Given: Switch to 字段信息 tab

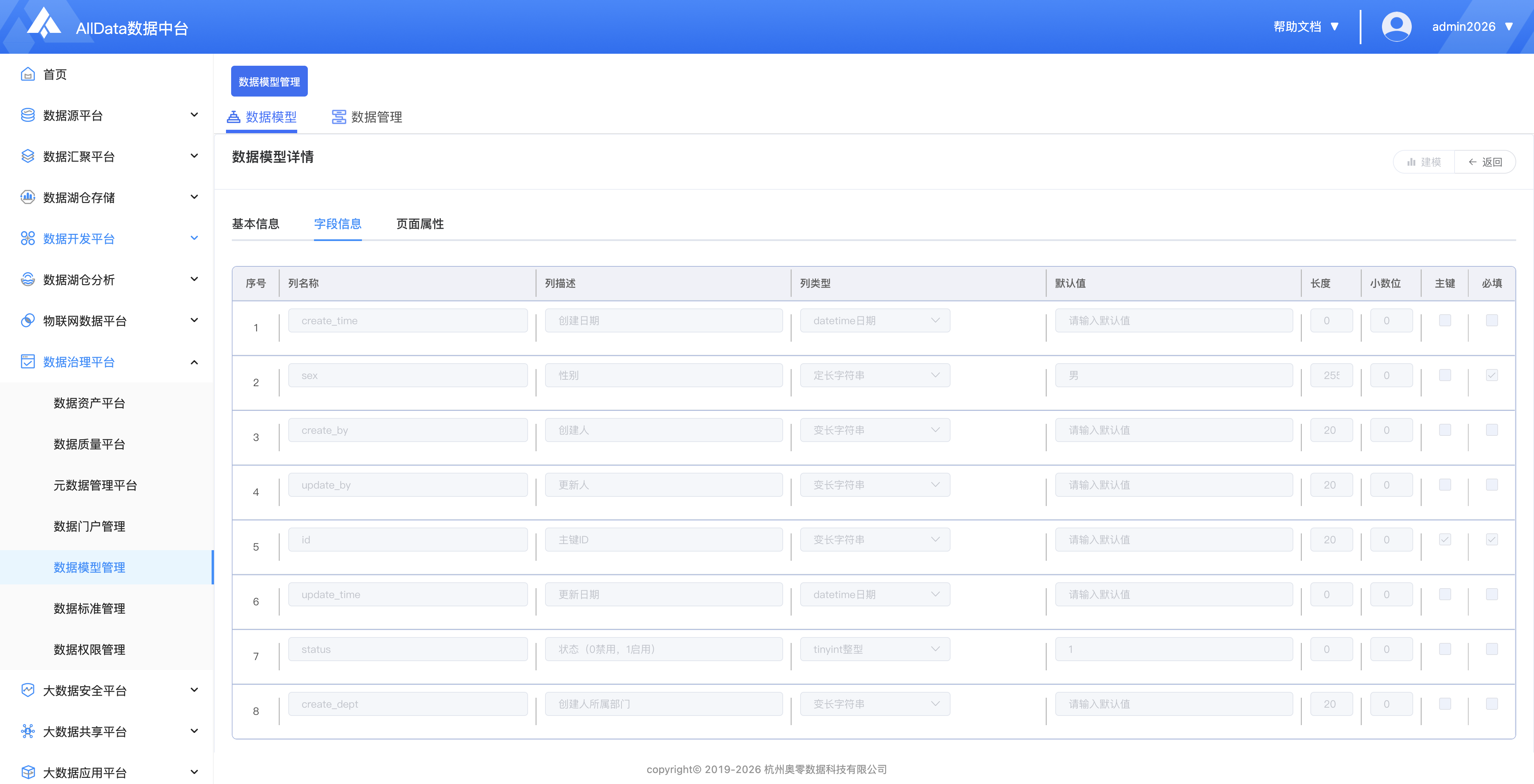Looking at the screenshot, I should [338, 224].
